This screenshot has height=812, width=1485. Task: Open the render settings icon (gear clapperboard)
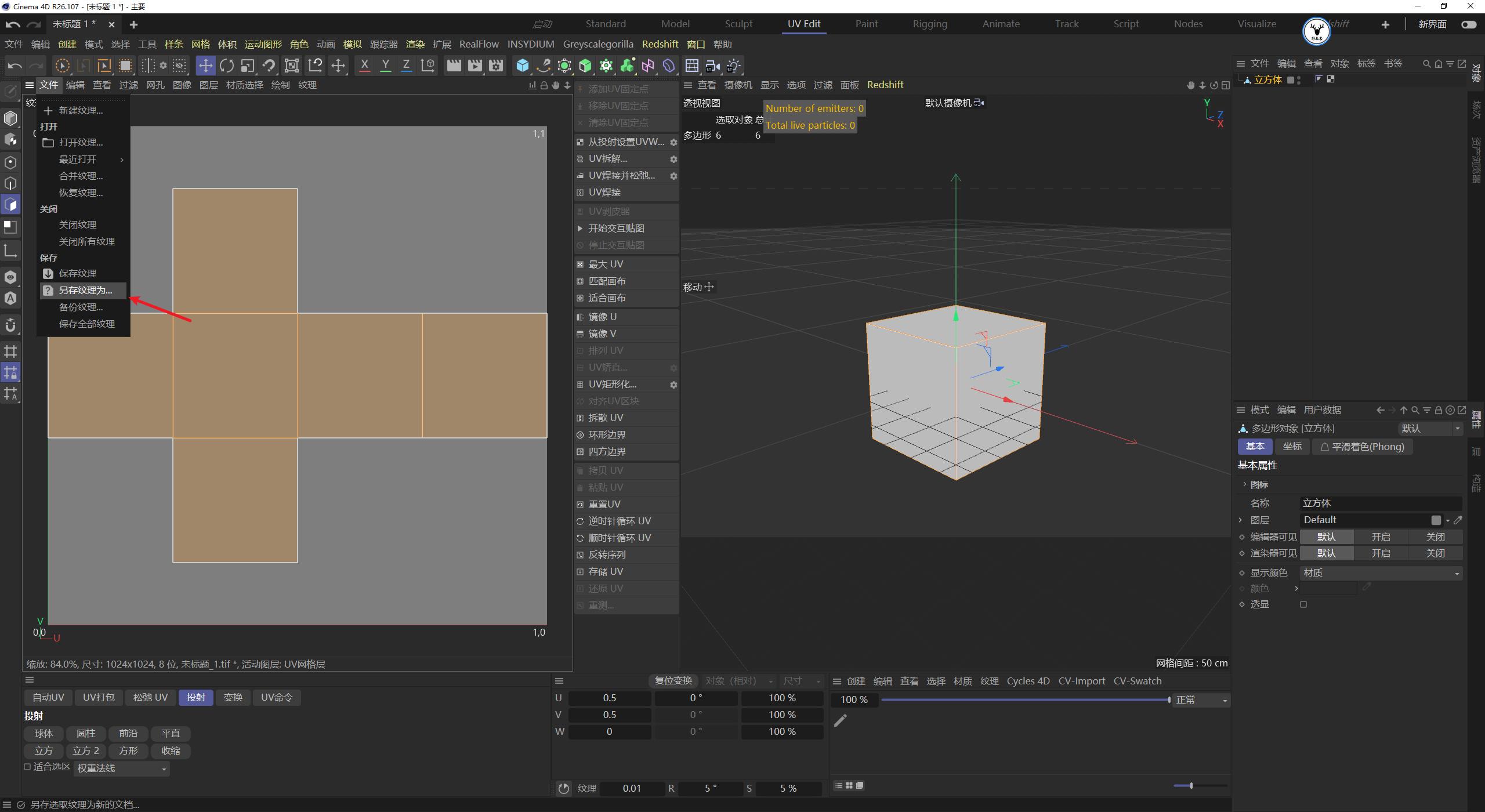[495, 66]
